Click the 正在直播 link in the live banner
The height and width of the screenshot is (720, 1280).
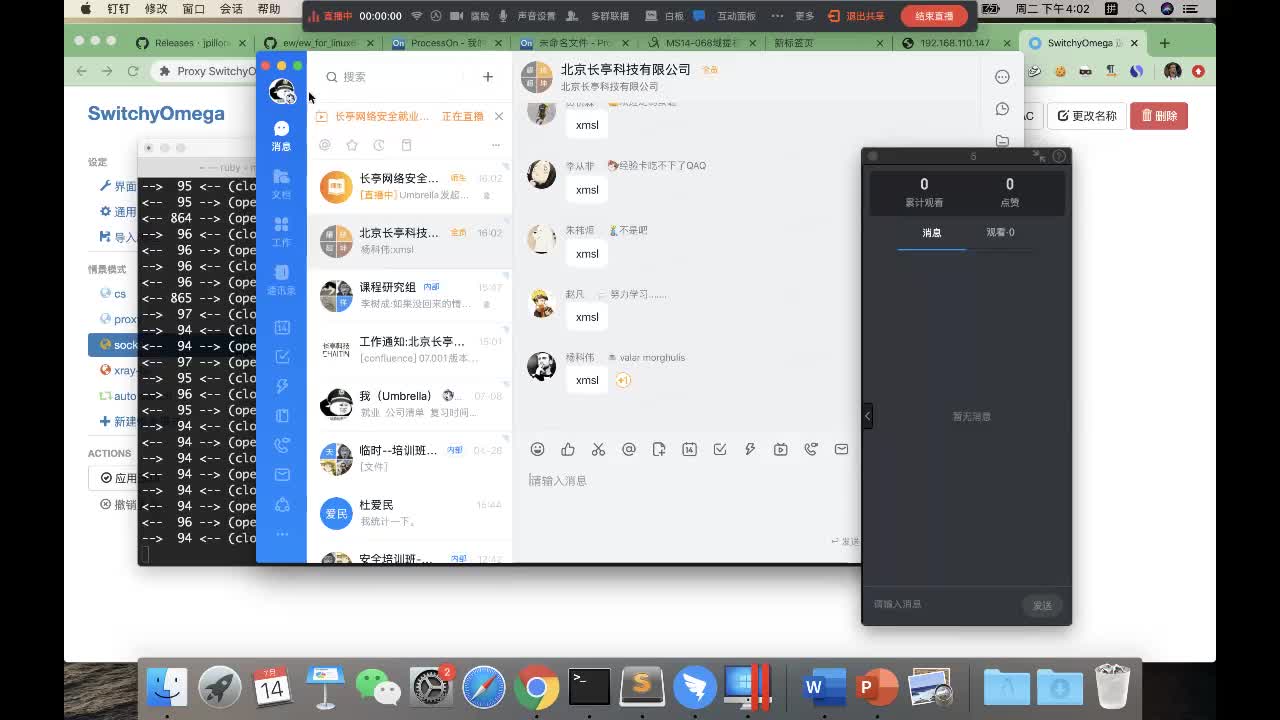click(x=463, y=116)
